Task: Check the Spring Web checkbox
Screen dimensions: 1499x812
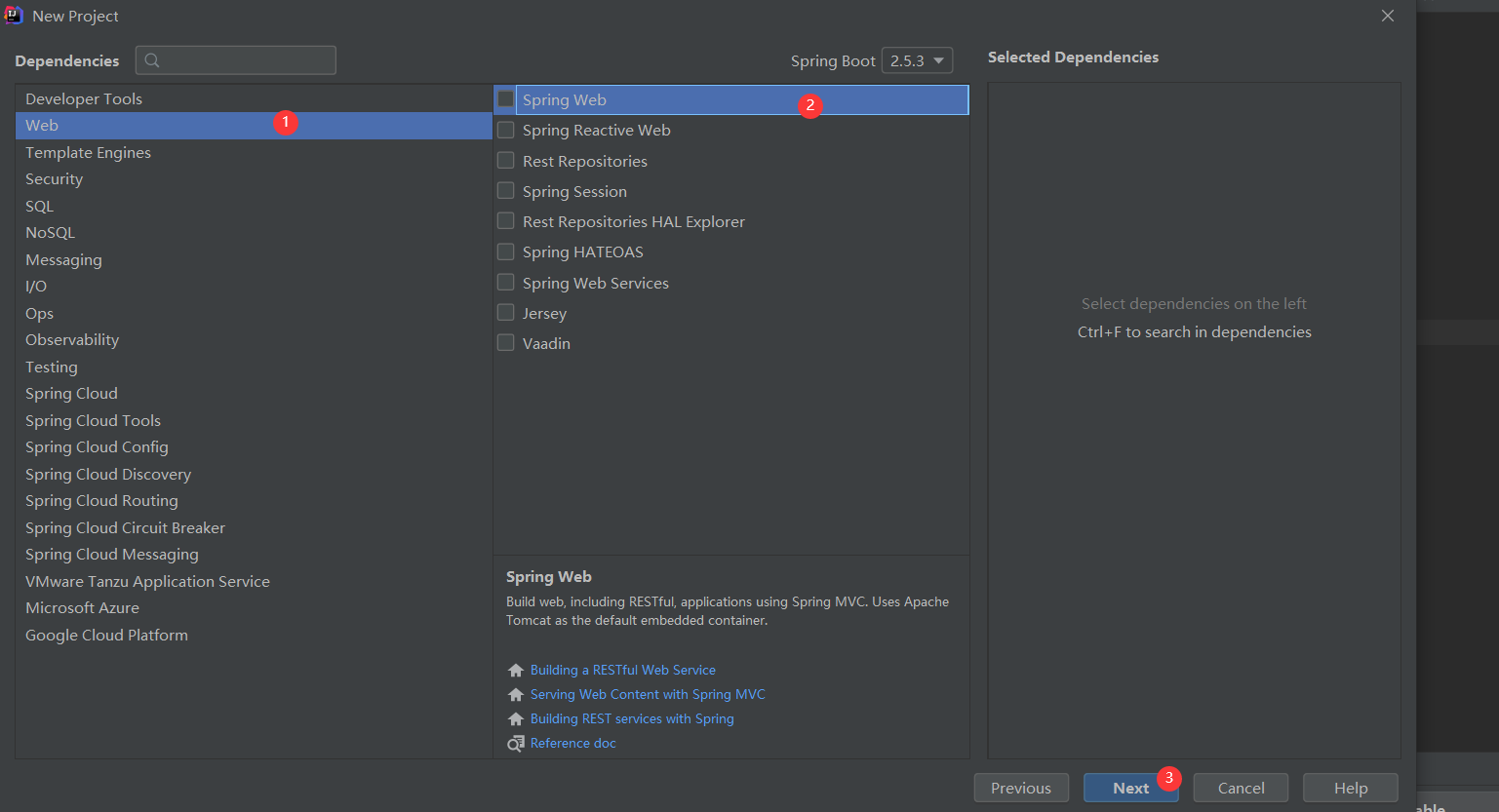Action: click(505, 99)
